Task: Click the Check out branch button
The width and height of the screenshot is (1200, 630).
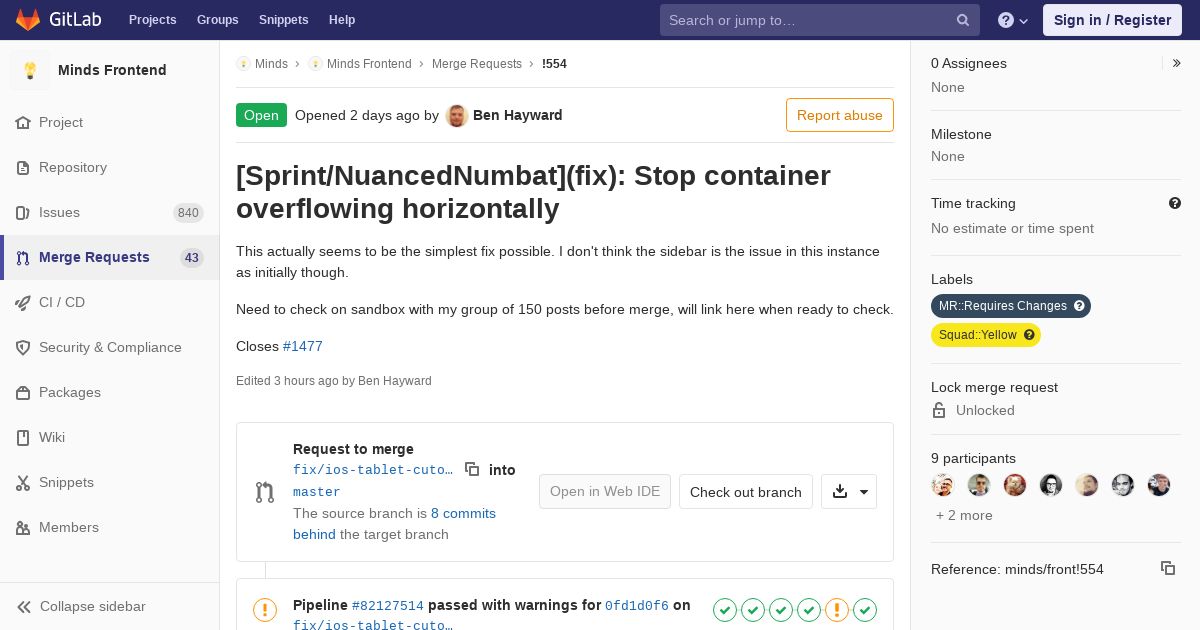Action: (x=746, y=492)
